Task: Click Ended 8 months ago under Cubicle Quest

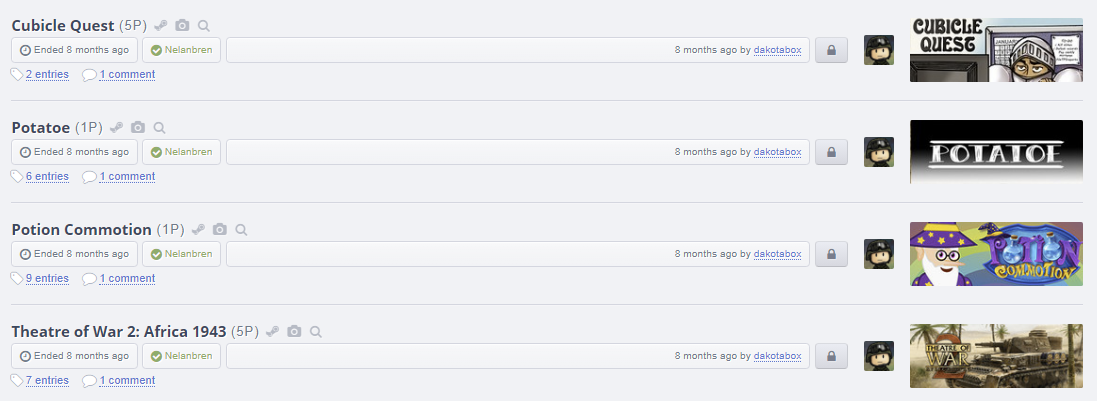Action: click(74, 50)
